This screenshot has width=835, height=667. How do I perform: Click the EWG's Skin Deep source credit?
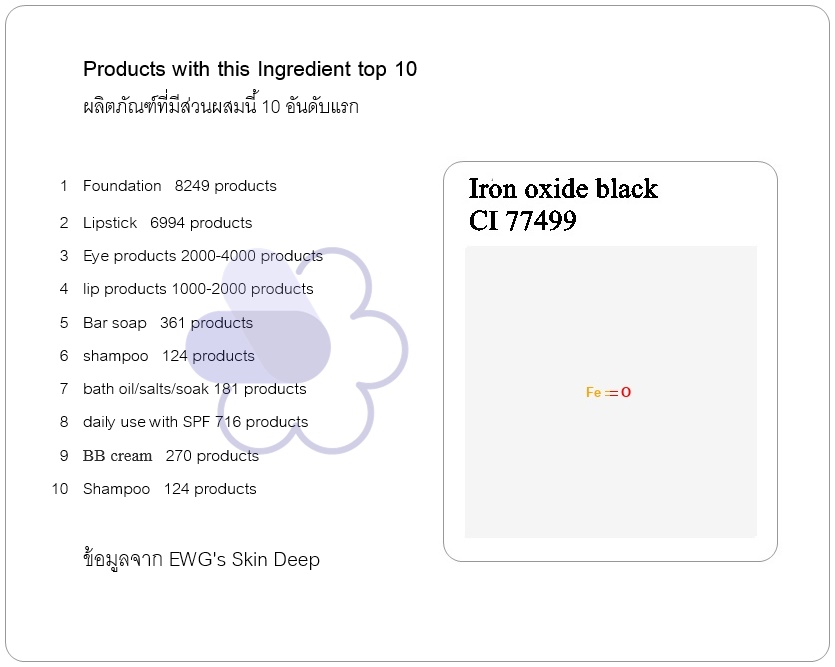pyautogui.click(x=201, y=560)
